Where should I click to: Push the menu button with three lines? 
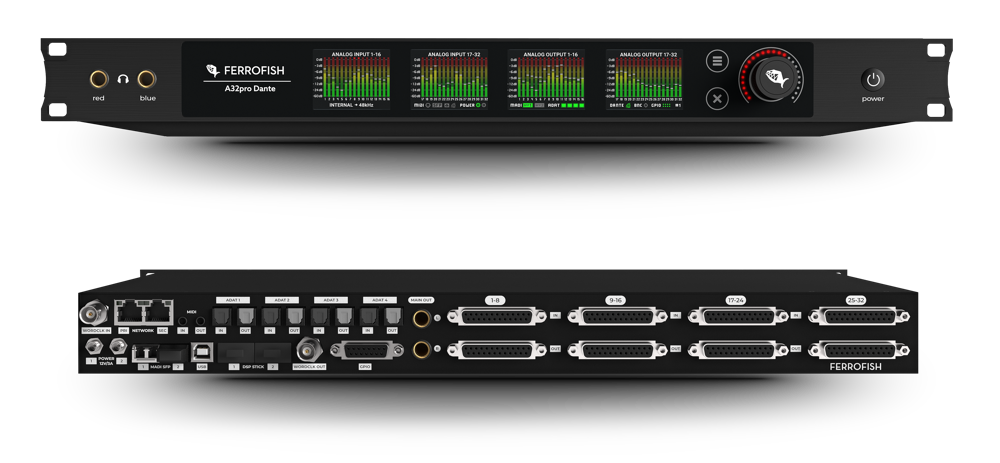[x=717, y=61]
